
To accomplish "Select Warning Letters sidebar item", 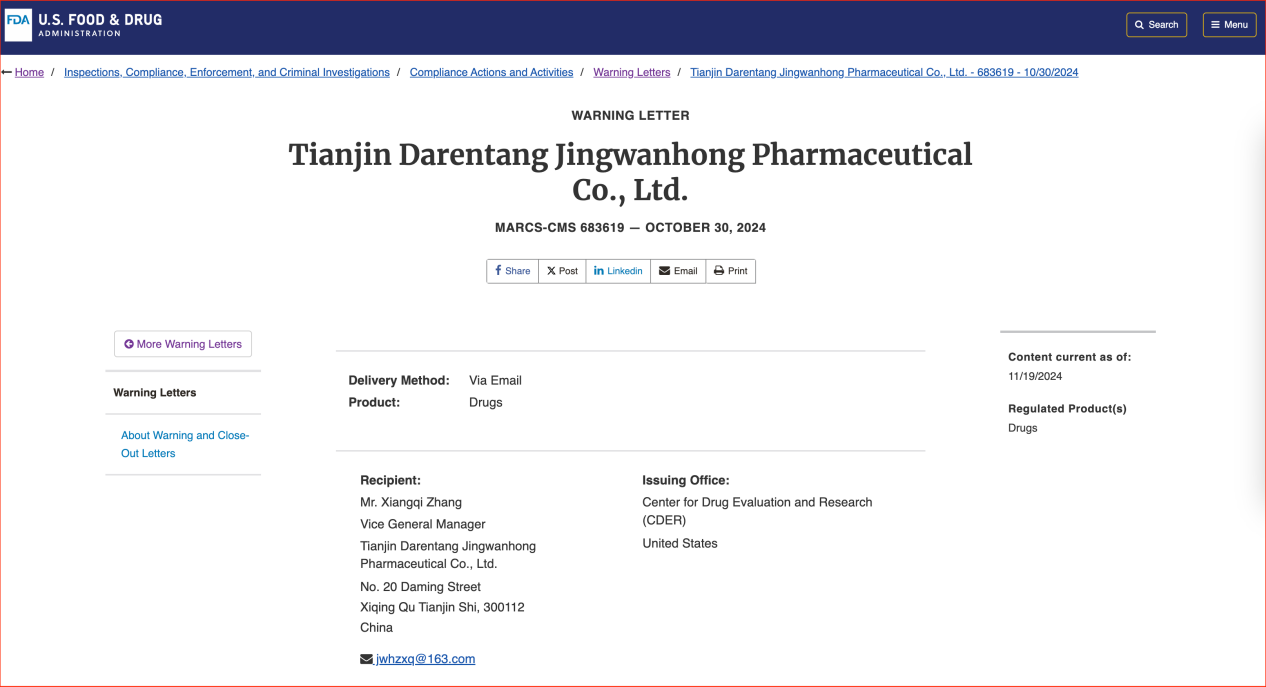I will coord(155,393).
